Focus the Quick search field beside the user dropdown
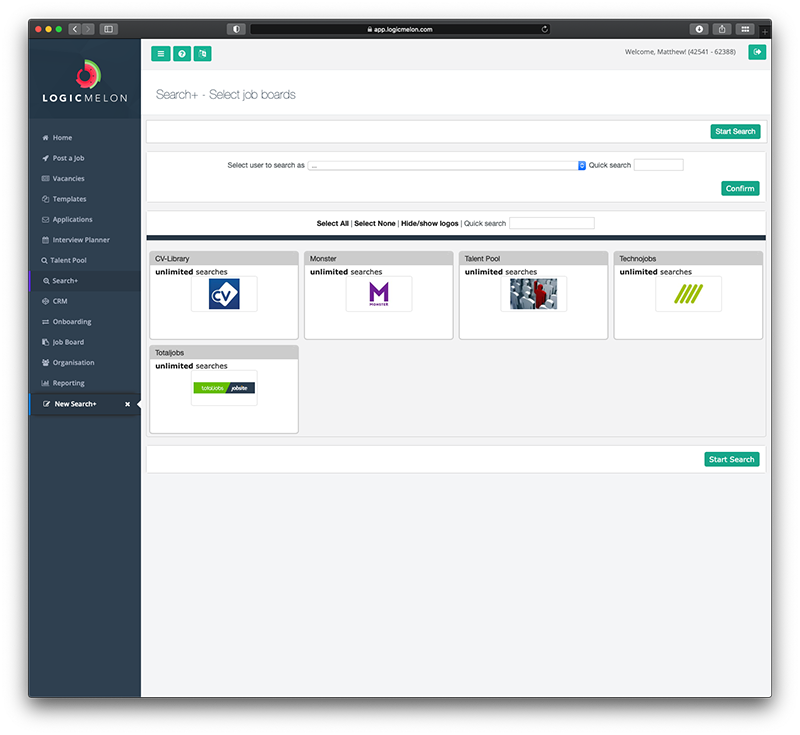 (659, 165)
